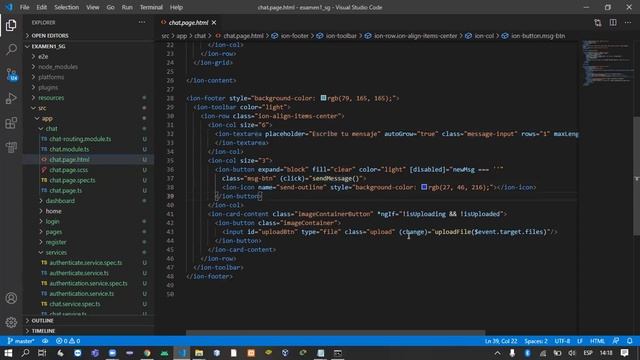Open the Edit menu
The height and width of the screenshot is (360, 640).
(x=41, y=7)
